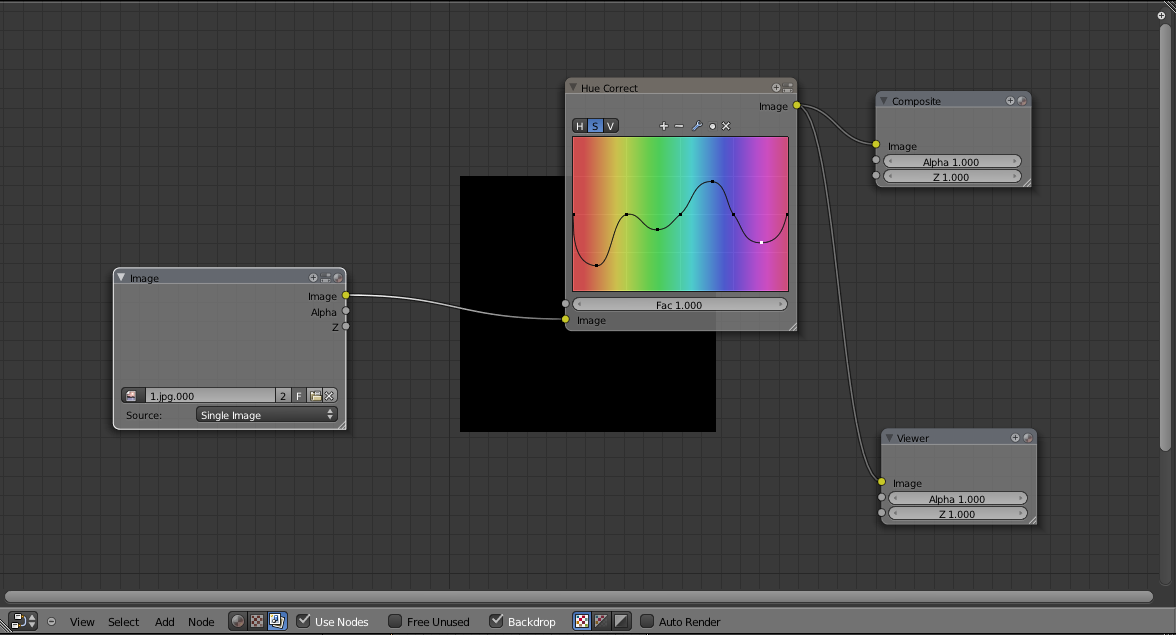
Task: Open the Node menu
Action: [201, 622]
